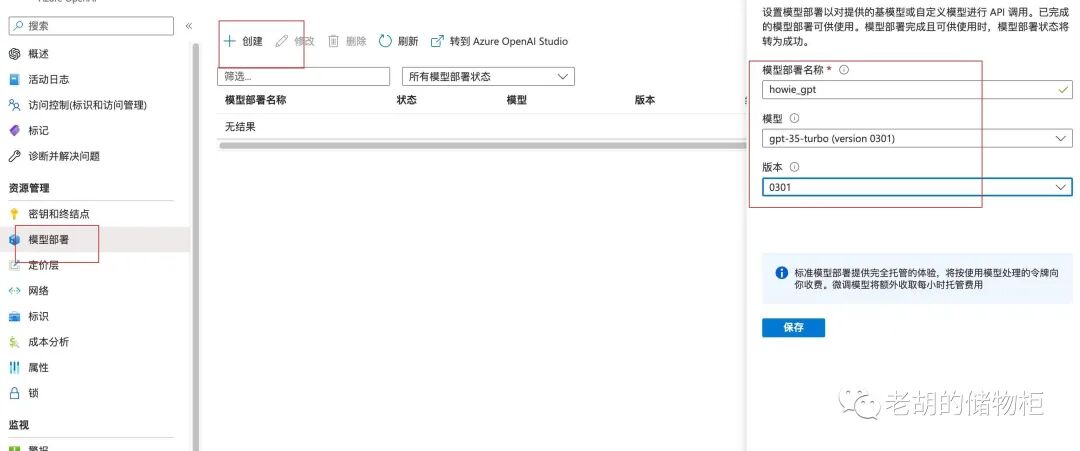Click info icon beside 版本 label
The width and height of the screenshot is (1080, 451).
coord(794,167)
